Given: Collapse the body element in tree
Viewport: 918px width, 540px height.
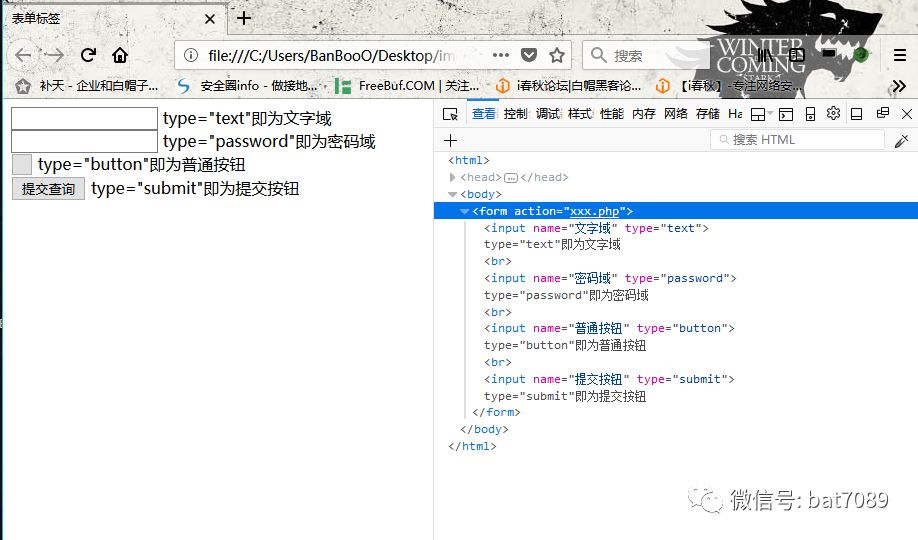Looking at the screenshot, I should (452, 194).
